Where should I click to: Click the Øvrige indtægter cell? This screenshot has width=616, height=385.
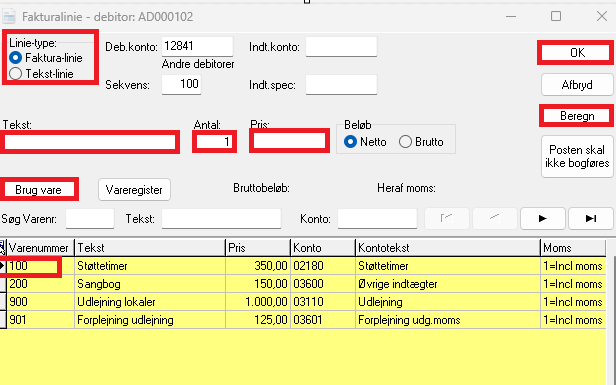tap(448, 284)
